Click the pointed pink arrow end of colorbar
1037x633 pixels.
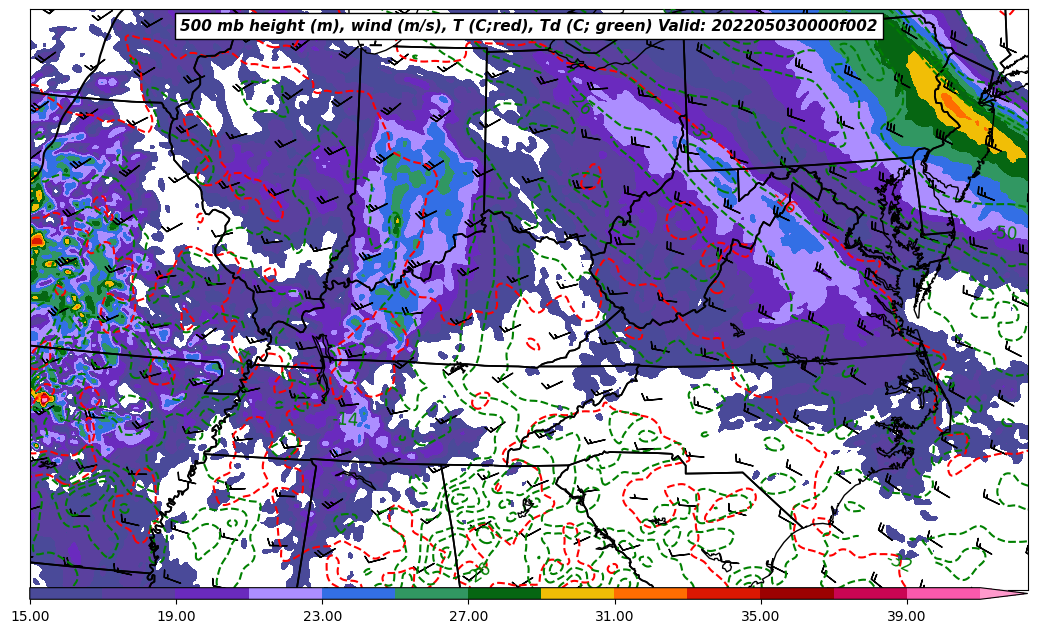coord(1004,593)
